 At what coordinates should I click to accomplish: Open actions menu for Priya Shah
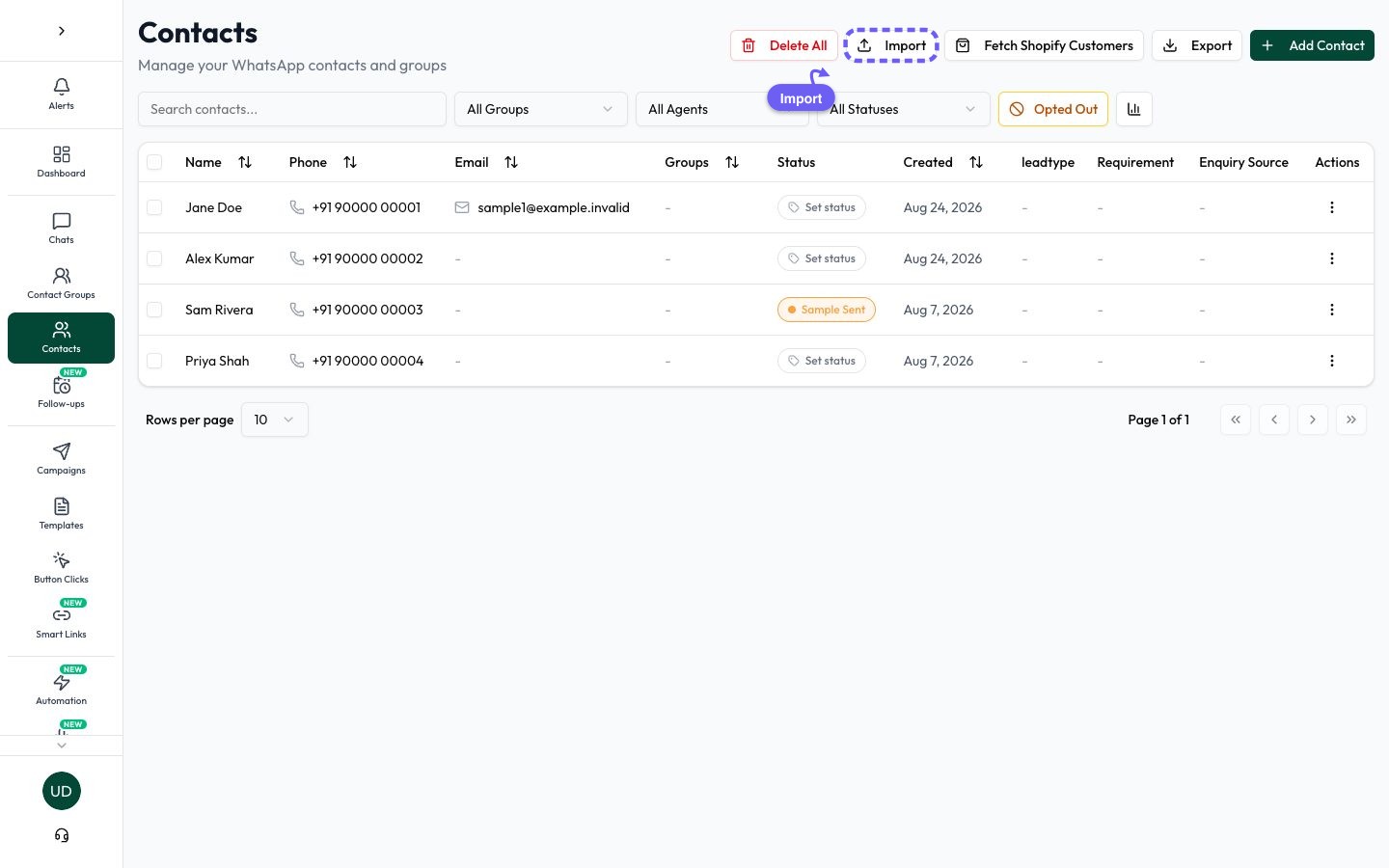point(1332,361)
